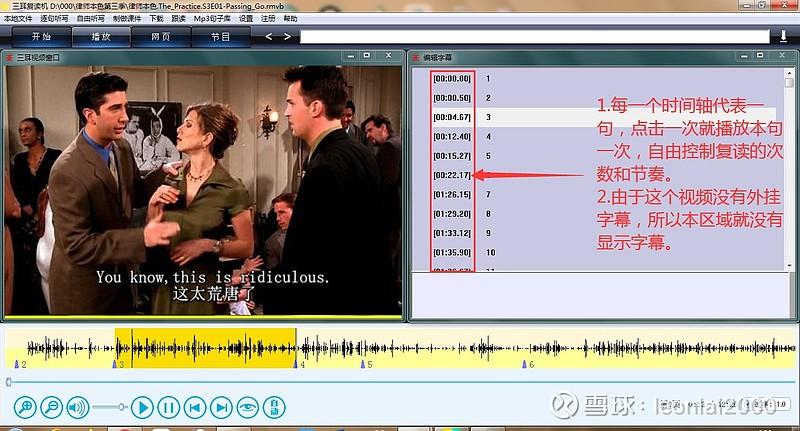Select the [00:15.27] timestamp row

[452, 156]
